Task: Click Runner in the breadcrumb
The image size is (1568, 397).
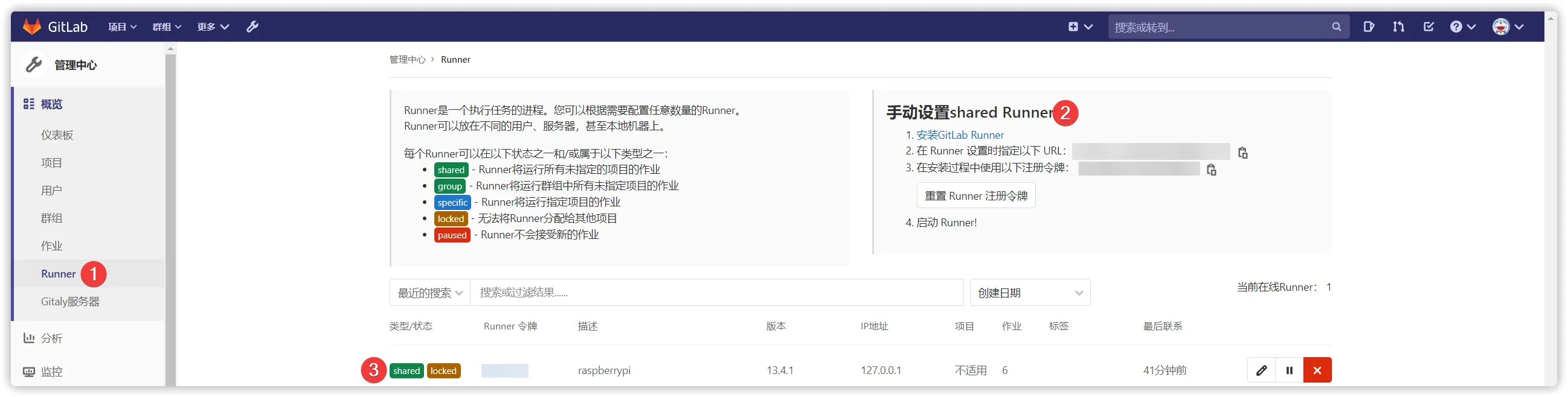Action: [455, 60]
